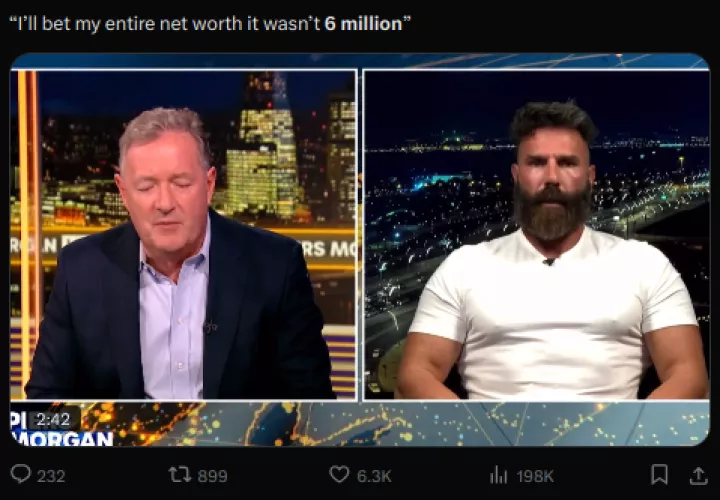Image resolution: width=720 pixels, height=500 pixels.
Task: Click the 2:42 video duration badge
Action: [53, 419]
